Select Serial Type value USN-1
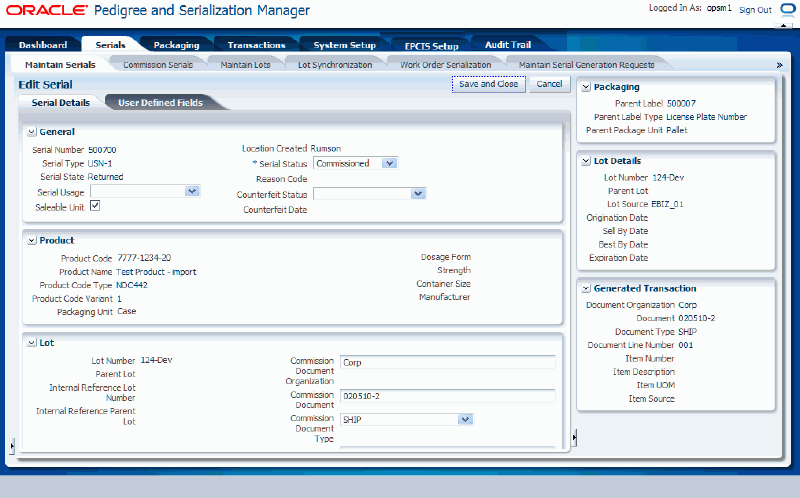Viewport: 800px width, 498px height. coord(100,164)
